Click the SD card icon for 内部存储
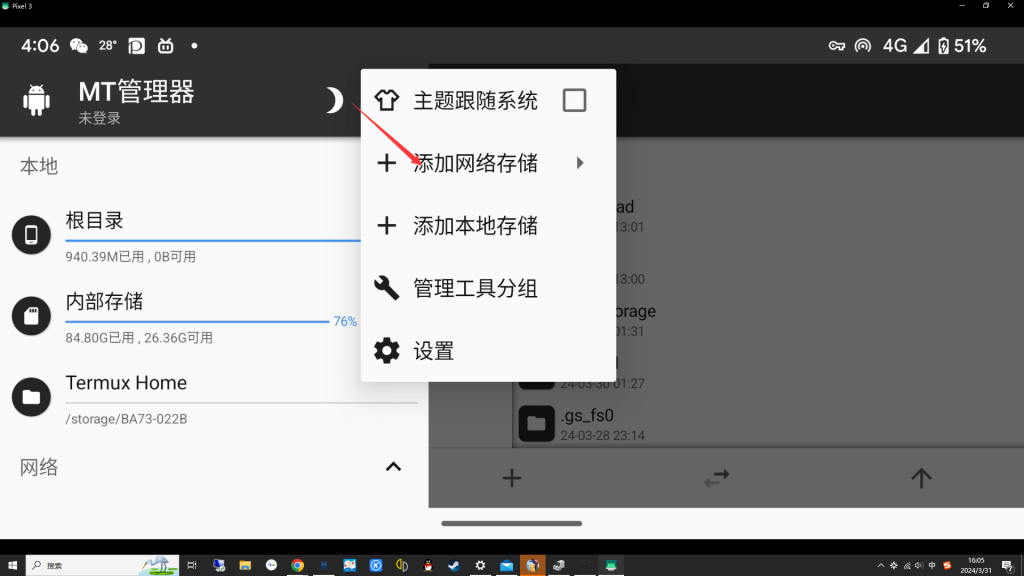This screenshot has width=1024, height=576. (31, 316)
